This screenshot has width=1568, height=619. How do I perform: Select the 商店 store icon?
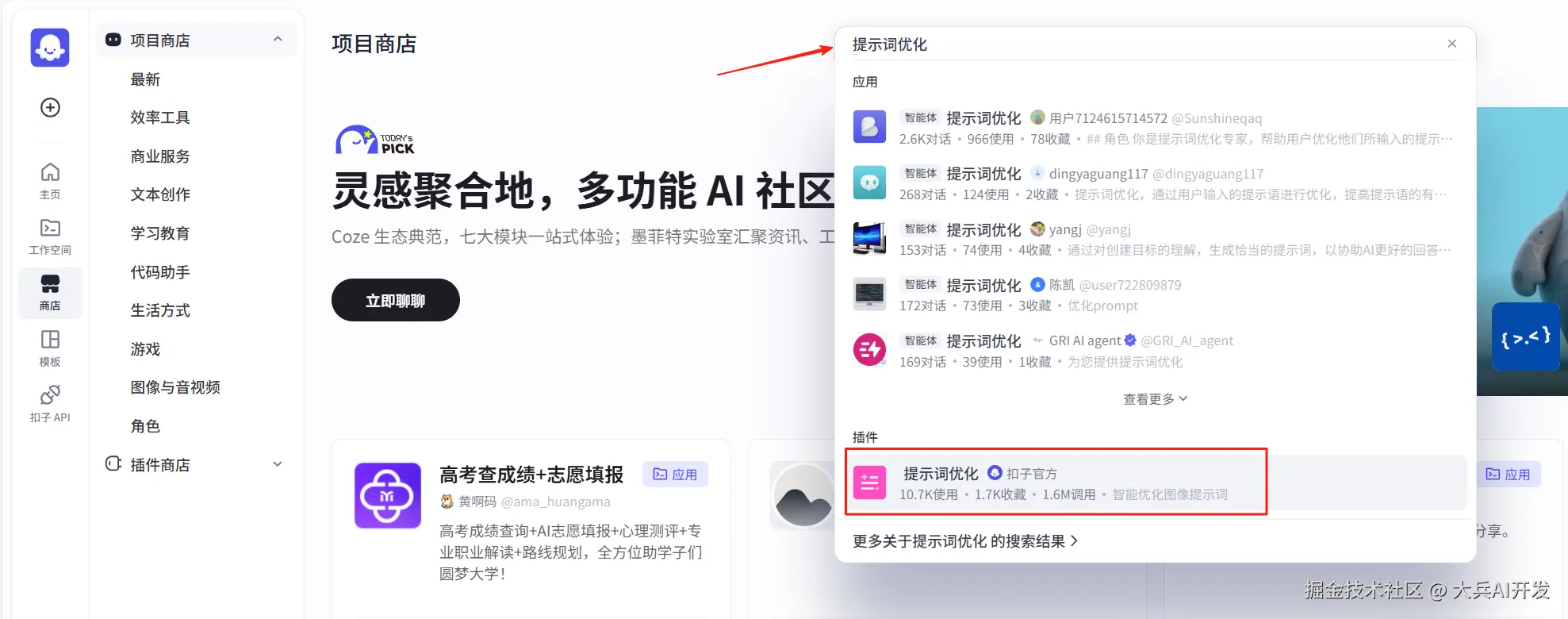click(x=50, y=292)
